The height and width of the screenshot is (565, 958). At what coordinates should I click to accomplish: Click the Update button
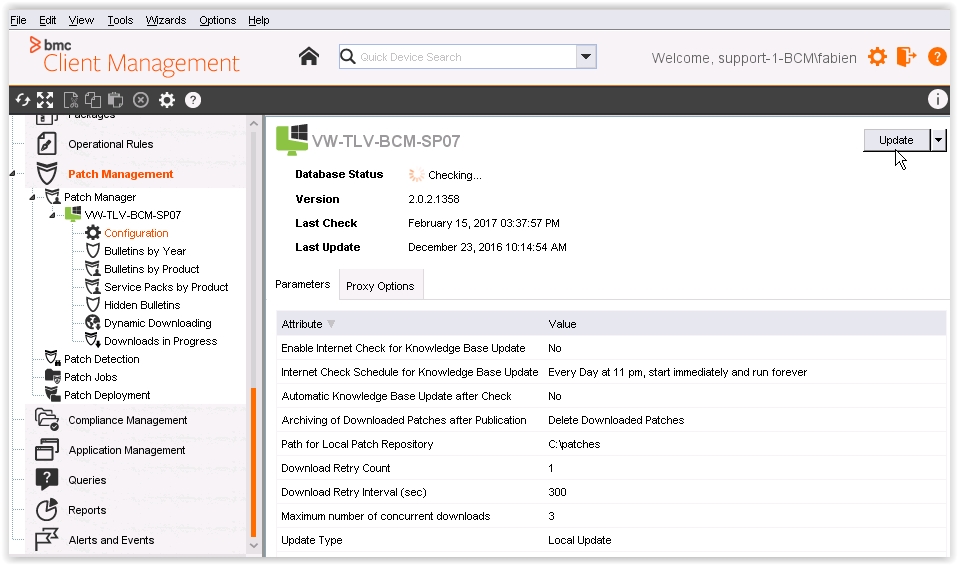tap(896, 140)
